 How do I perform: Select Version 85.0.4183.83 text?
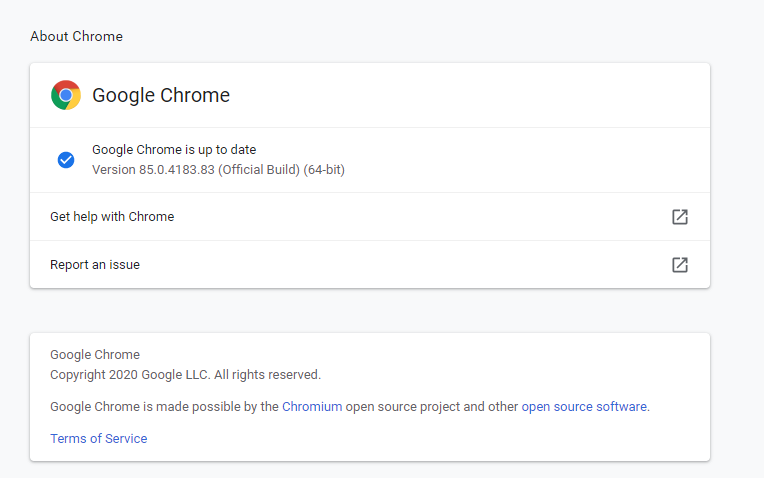[153, 170]
